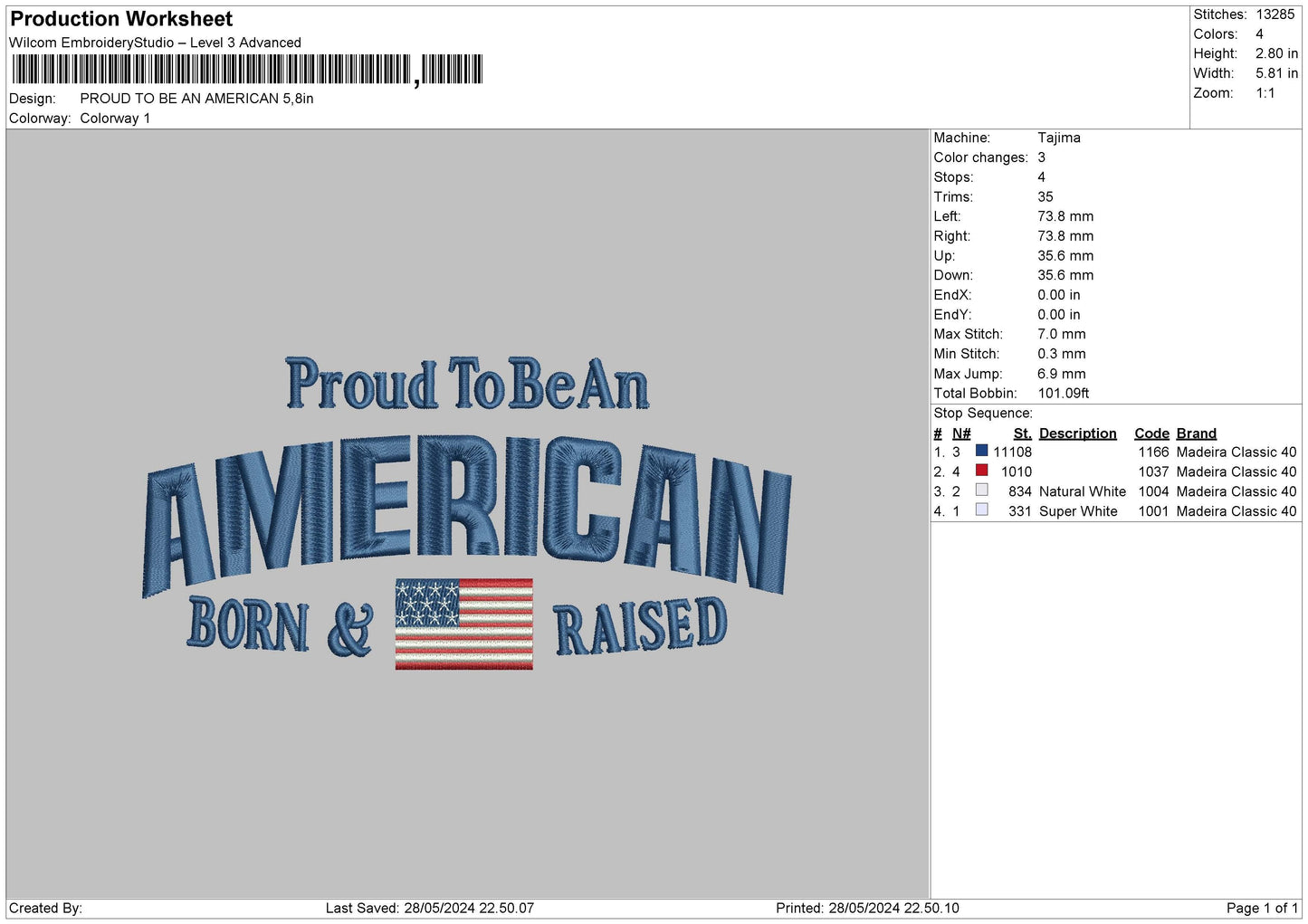Click the 'Code' column header
This screenshot has height=924, width=1308.
pos(1151,433)
